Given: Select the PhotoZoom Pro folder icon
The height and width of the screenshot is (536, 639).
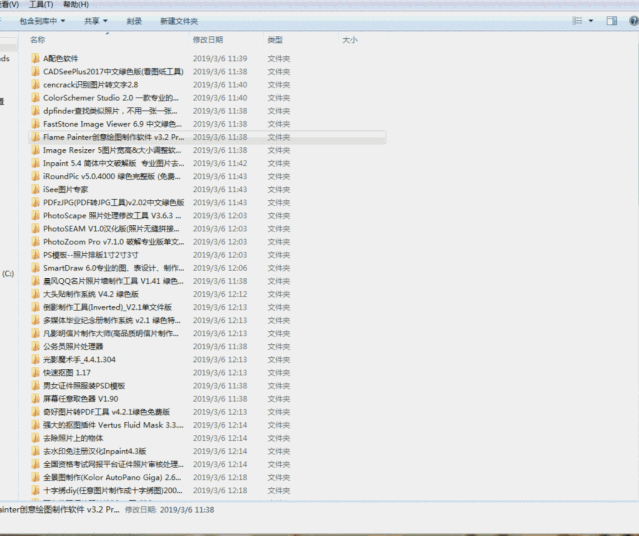Looking at the screenshot, I should point(36,241).
